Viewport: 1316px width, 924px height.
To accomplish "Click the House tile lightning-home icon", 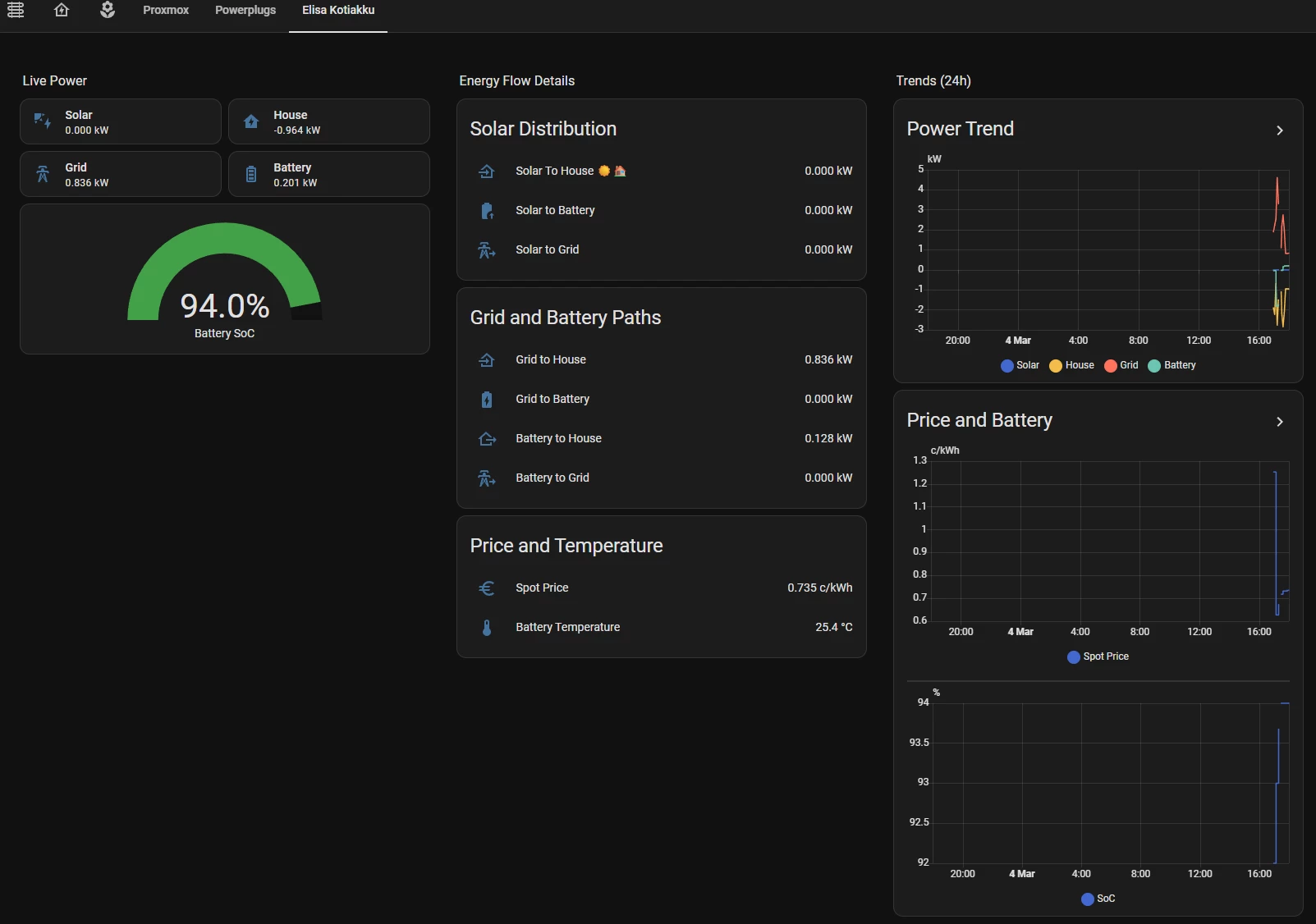I will click(251, 121).
